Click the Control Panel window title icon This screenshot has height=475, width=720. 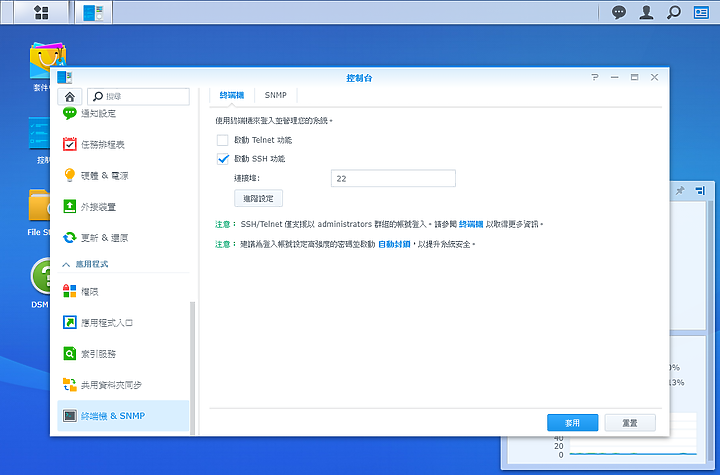[65, 77]
